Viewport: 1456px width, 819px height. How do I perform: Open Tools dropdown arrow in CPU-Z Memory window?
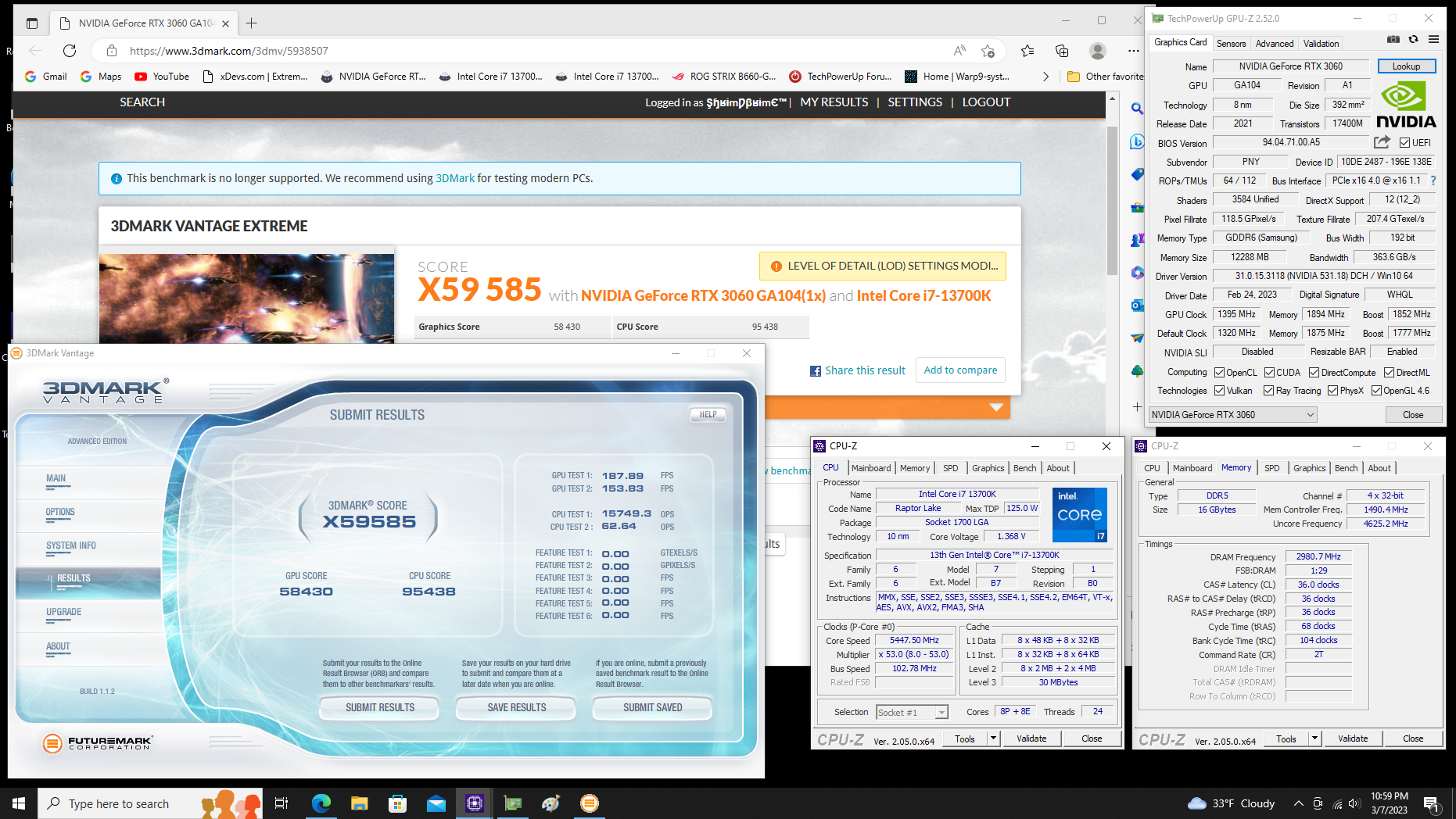click(1314, 739)
